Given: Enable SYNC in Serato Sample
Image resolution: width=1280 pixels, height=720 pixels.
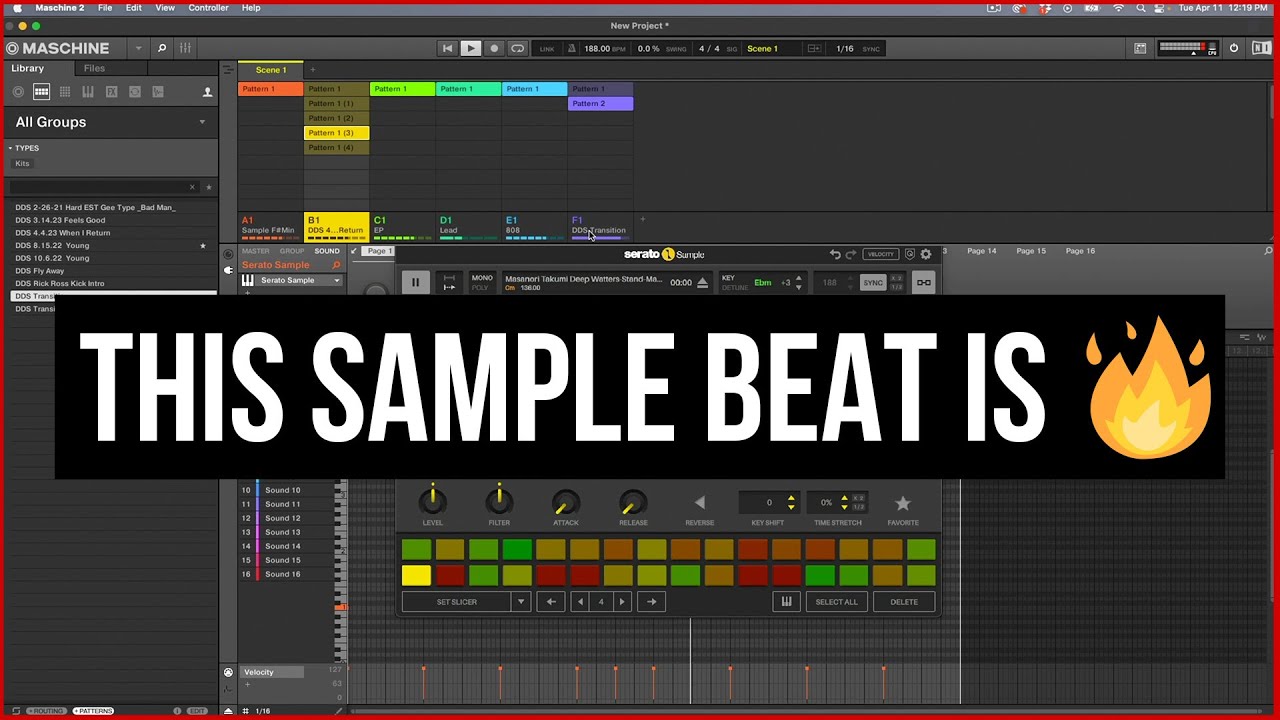Looking at the screenshot, I should tap(872, 283).
